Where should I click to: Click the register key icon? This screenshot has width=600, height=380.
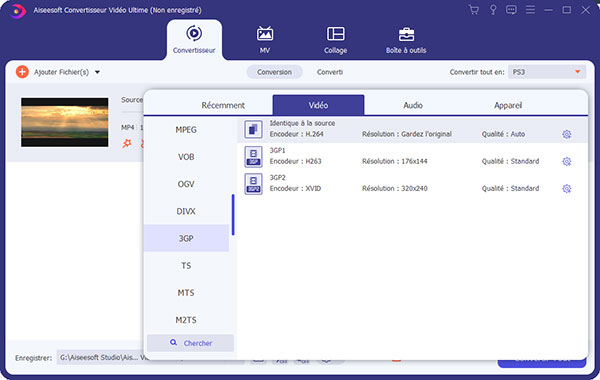493,10
